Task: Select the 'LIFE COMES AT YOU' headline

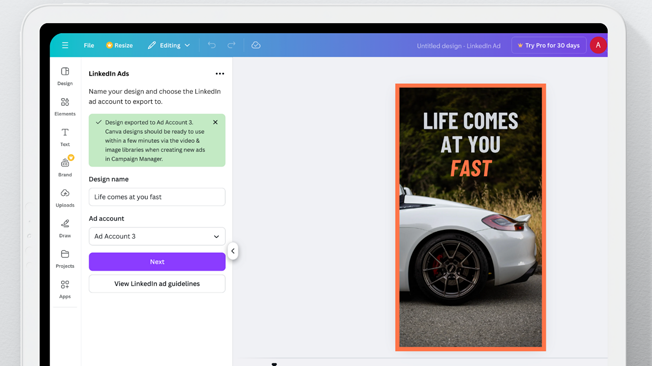Action: pyautogui.click(x=470, y=133)
